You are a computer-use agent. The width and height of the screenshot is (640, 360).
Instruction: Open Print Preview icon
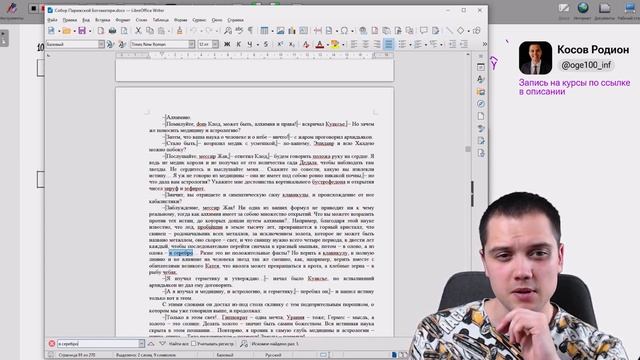(x=124, y=31)
